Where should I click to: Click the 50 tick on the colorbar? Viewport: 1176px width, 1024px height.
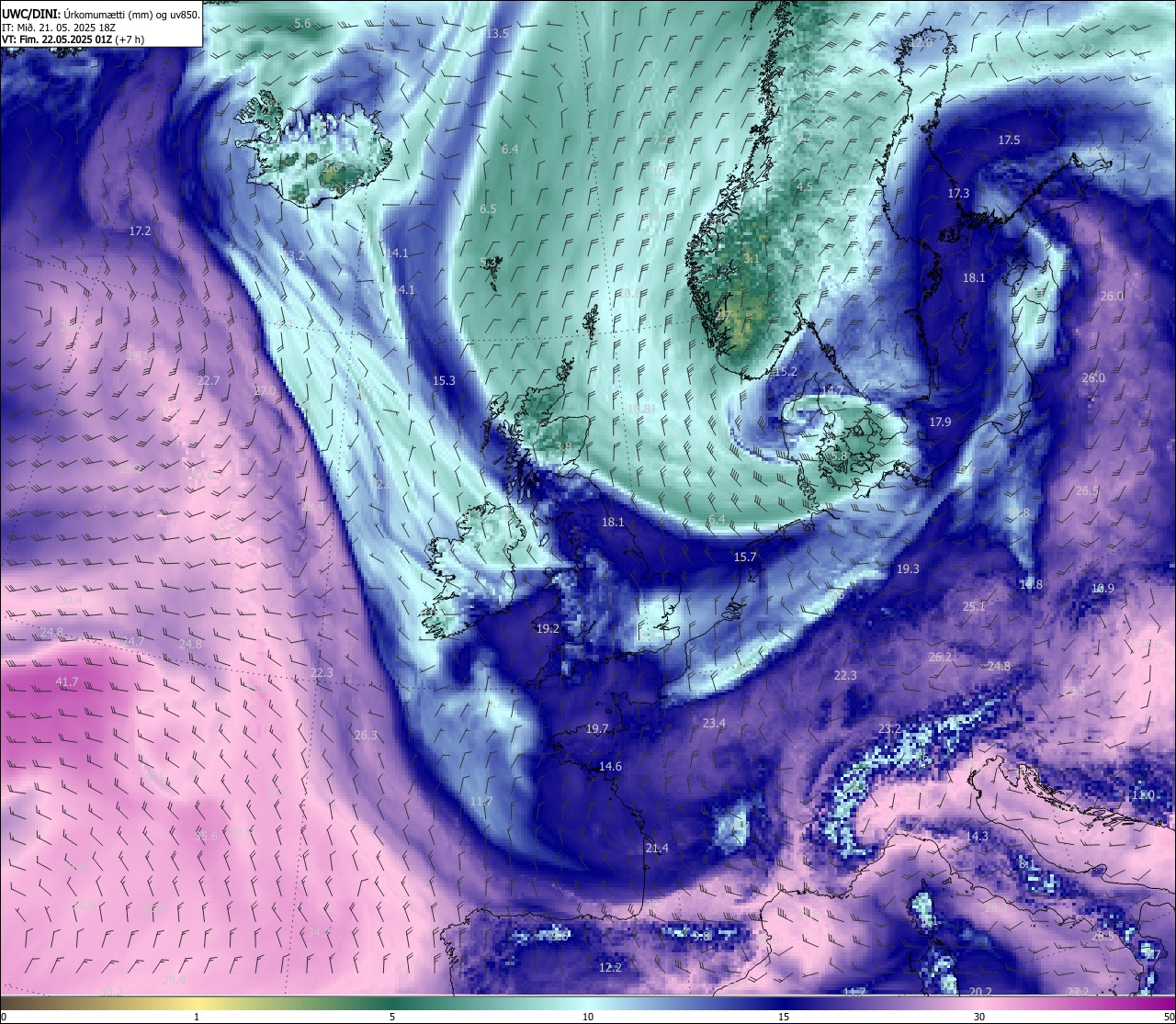(x=1169, y=1018)
